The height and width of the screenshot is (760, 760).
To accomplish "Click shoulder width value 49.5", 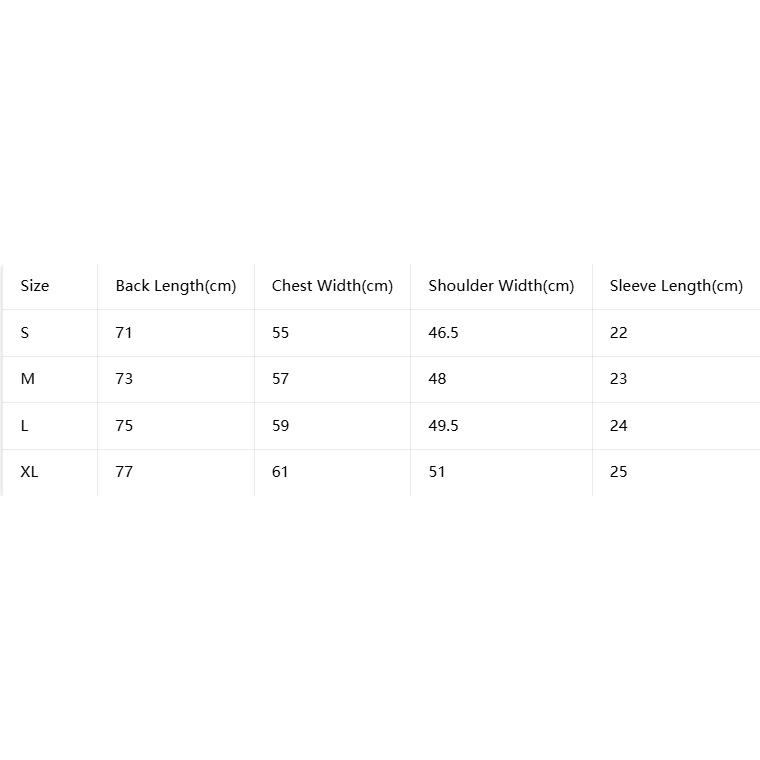I will click(x=443, y=426).
